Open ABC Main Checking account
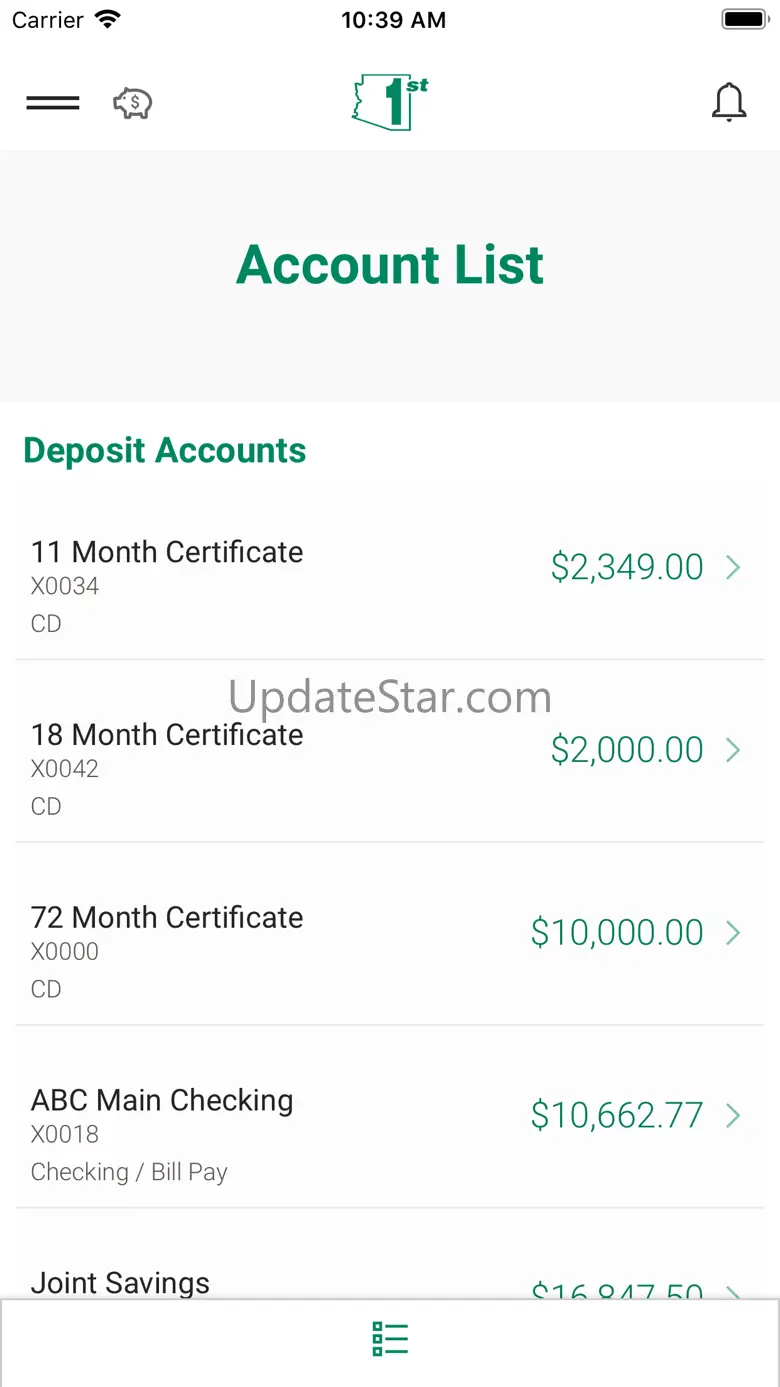The height and width of the screenshot is (1387, 780). tap(390, 1117)
